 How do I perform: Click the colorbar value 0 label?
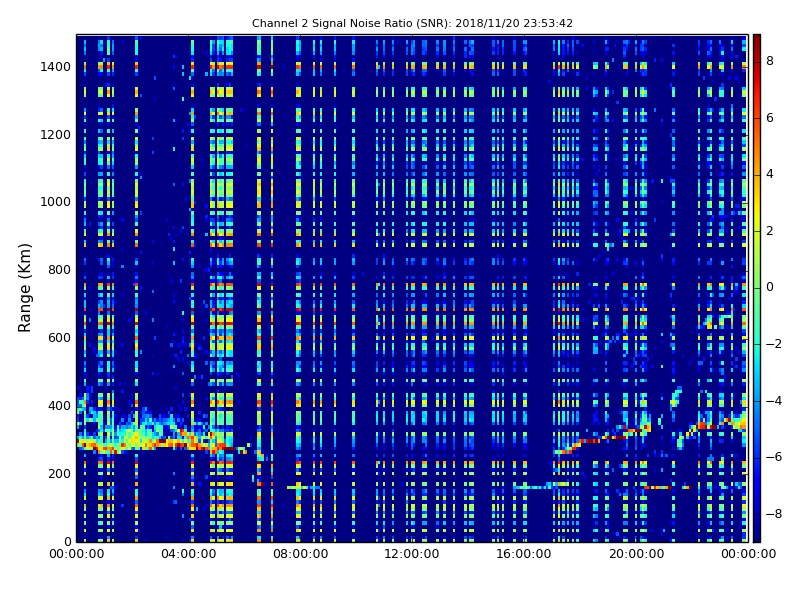(770, 287)
